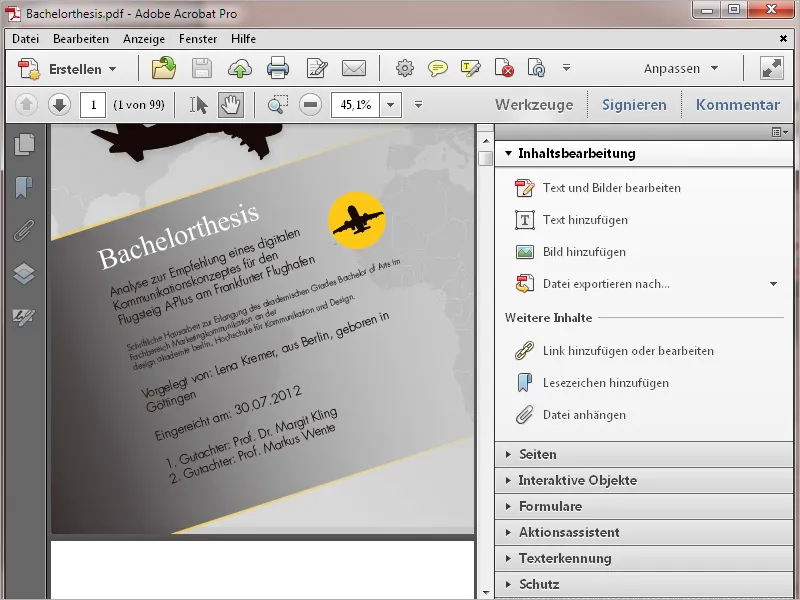Open the Hilfe menu

[243, 39]
